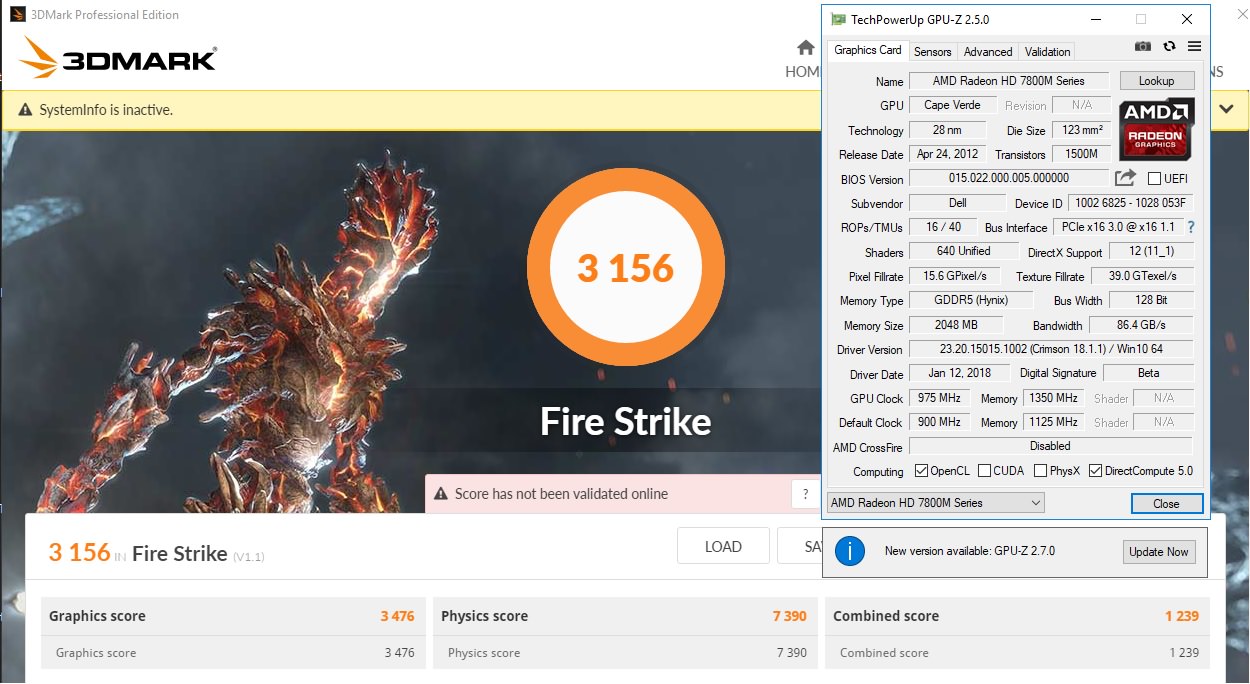
Task: Click the Pixel Fillrate 15.6 GPixel/s value
Action: 954,276
